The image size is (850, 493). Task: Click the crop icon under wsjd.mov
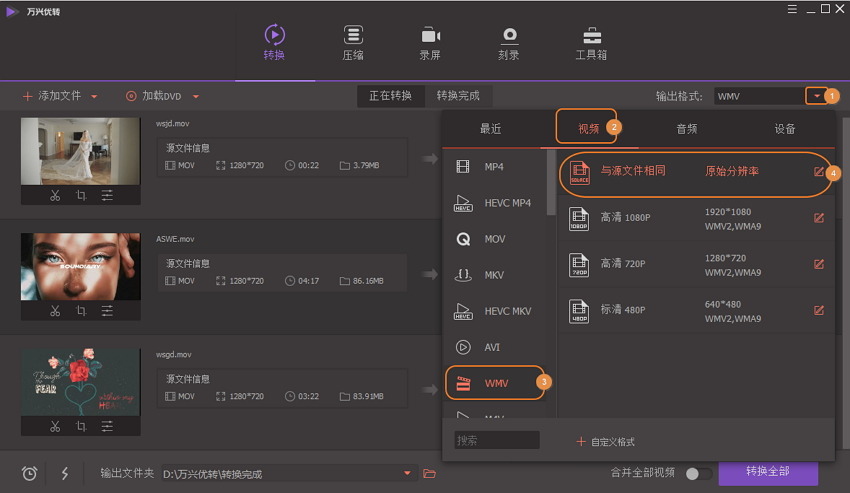tap(81, 195)
